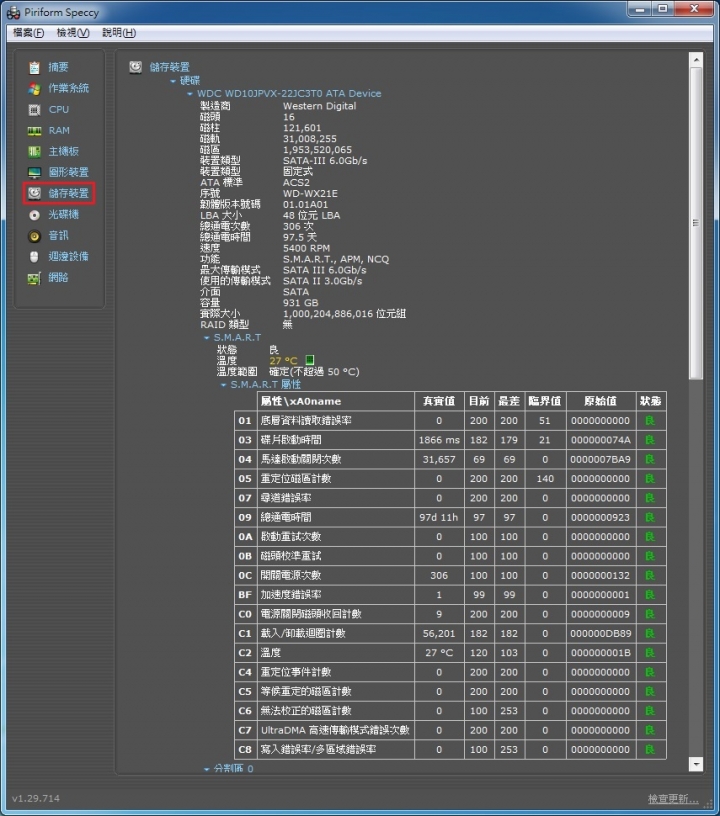Select the 儲存裝置 hard drive sidebar icon
The width and height of the screenshot is (720, 816).
(x=34, y=194)
